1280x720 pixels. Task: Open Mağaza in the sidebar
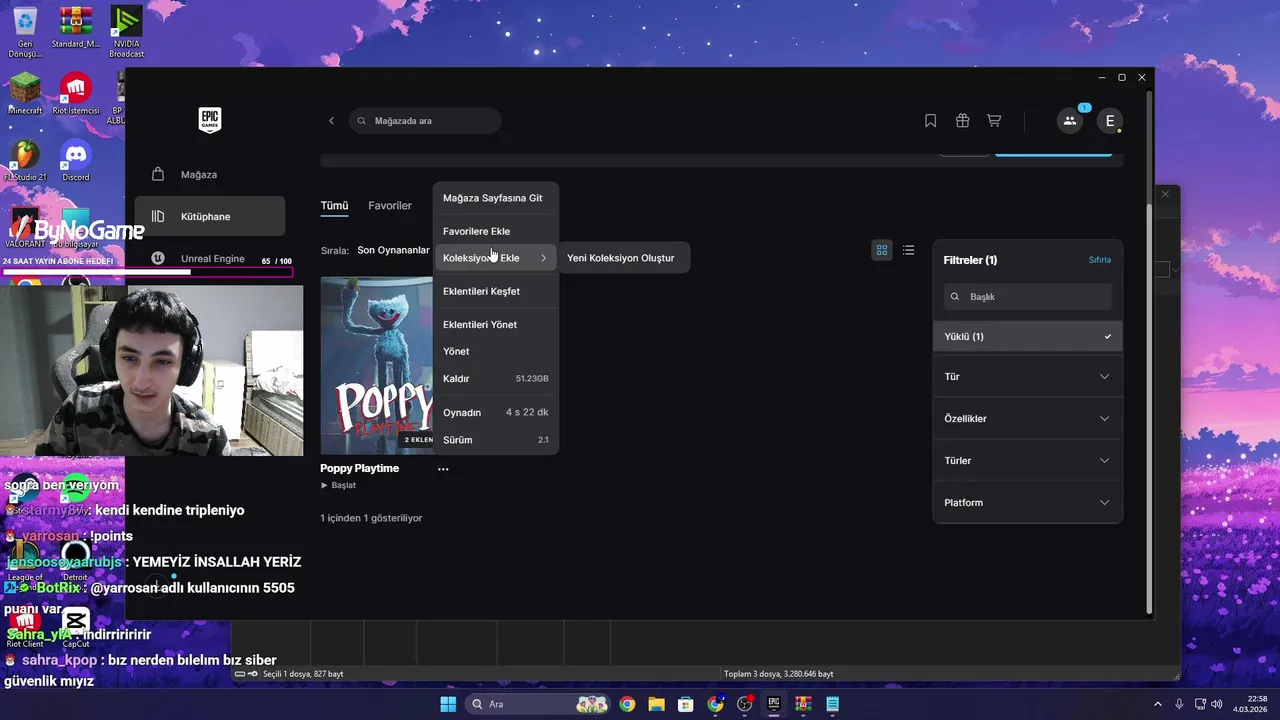tap(210, 175)
